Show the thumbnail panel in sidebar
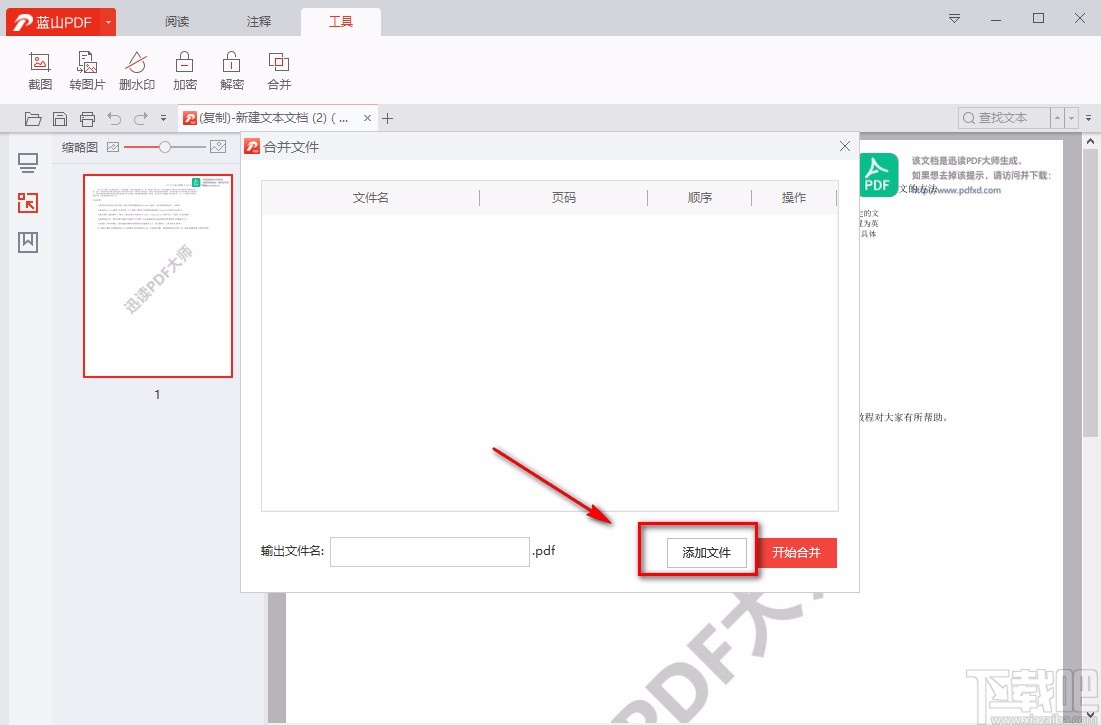 [28, 203]
